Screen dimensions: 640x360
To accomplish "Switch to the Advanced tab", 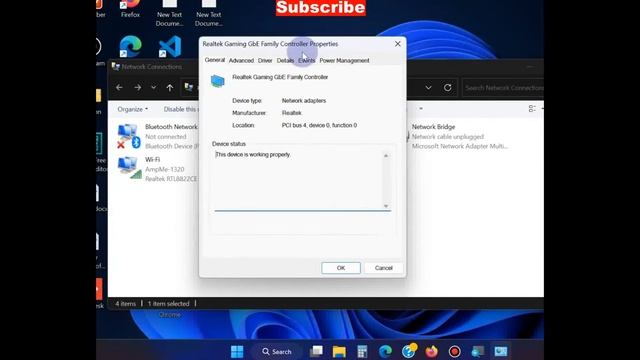I will point(241,60).
